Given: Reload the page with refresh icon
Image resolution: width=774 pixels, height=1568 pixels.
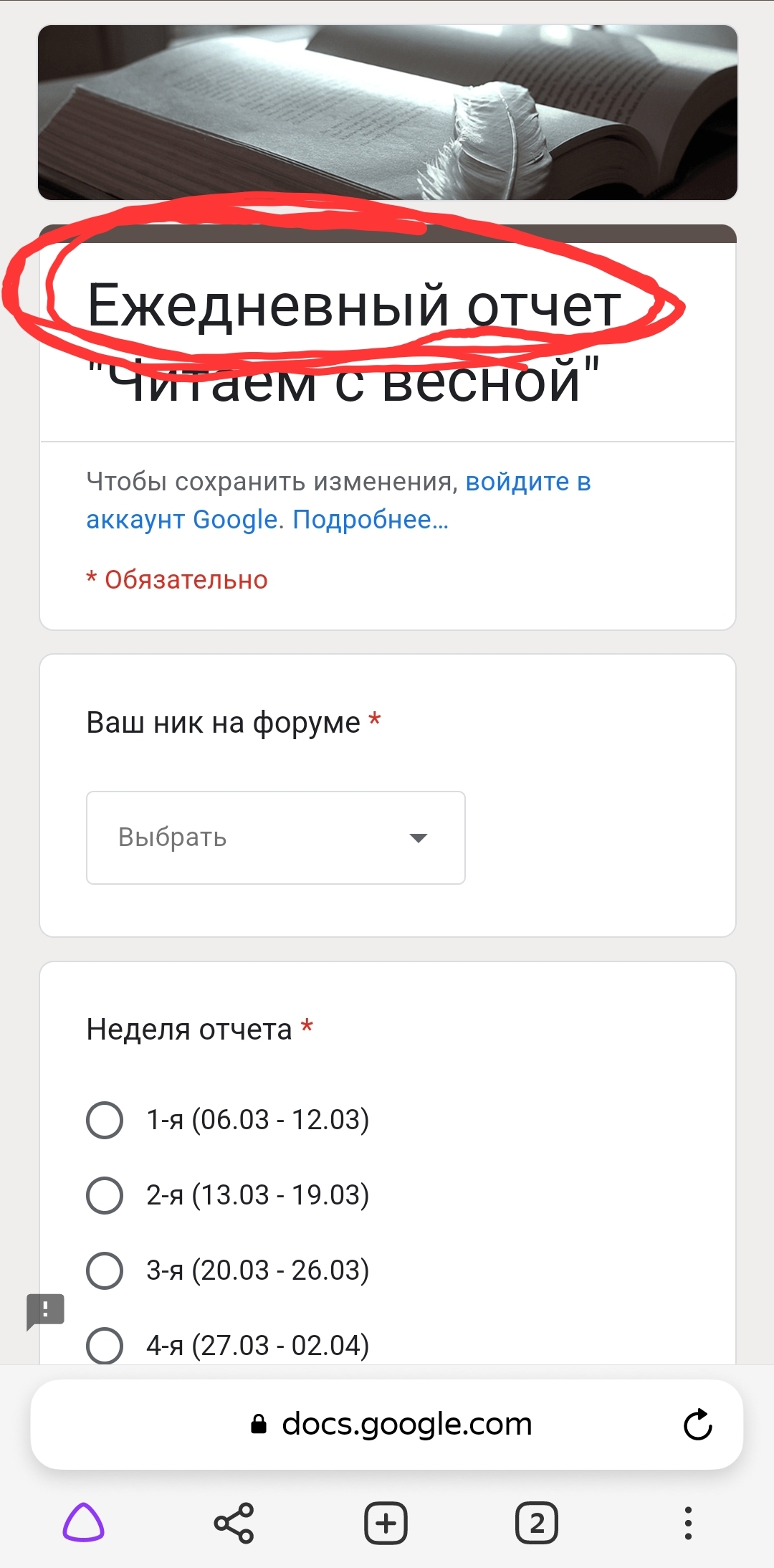Looking at the screenshot, I should point(697,1425).
